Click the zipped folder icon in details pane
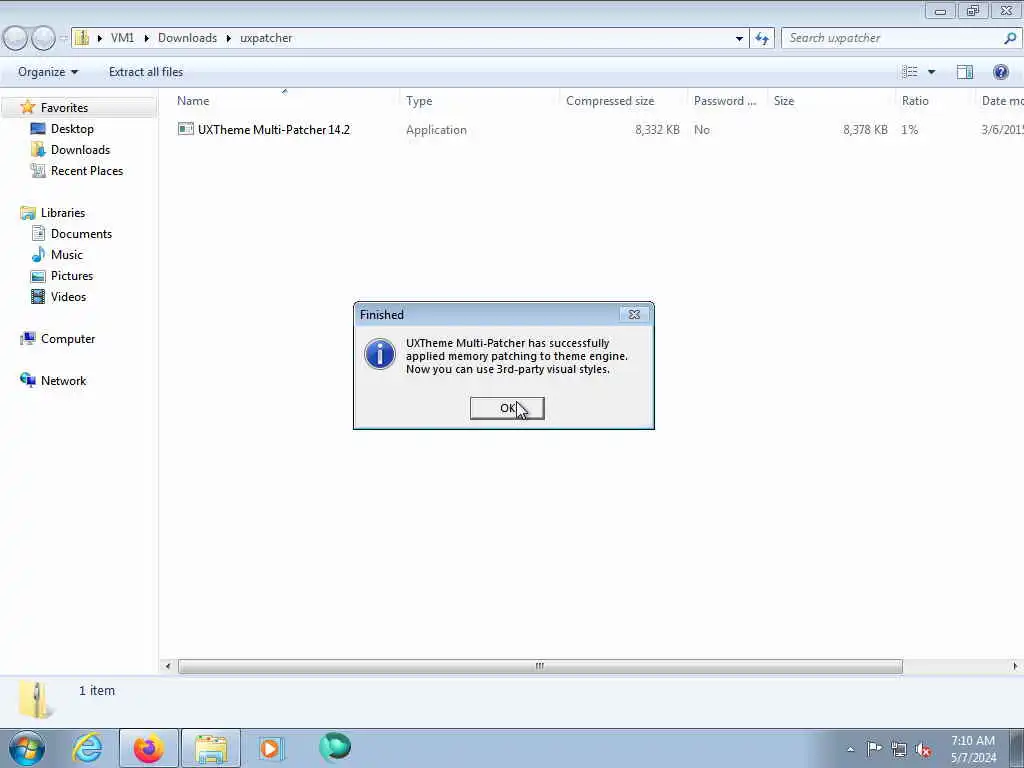 [x=35, y=699]
